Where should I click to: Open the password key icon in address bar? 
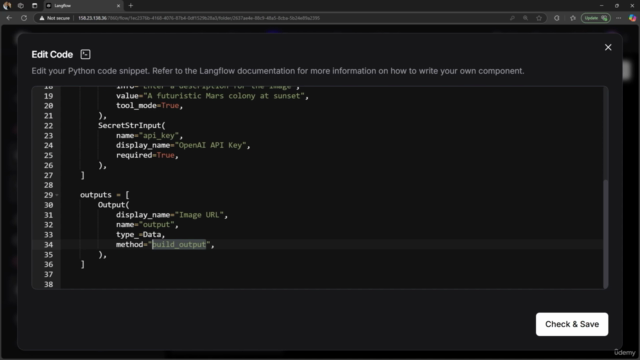512,18
